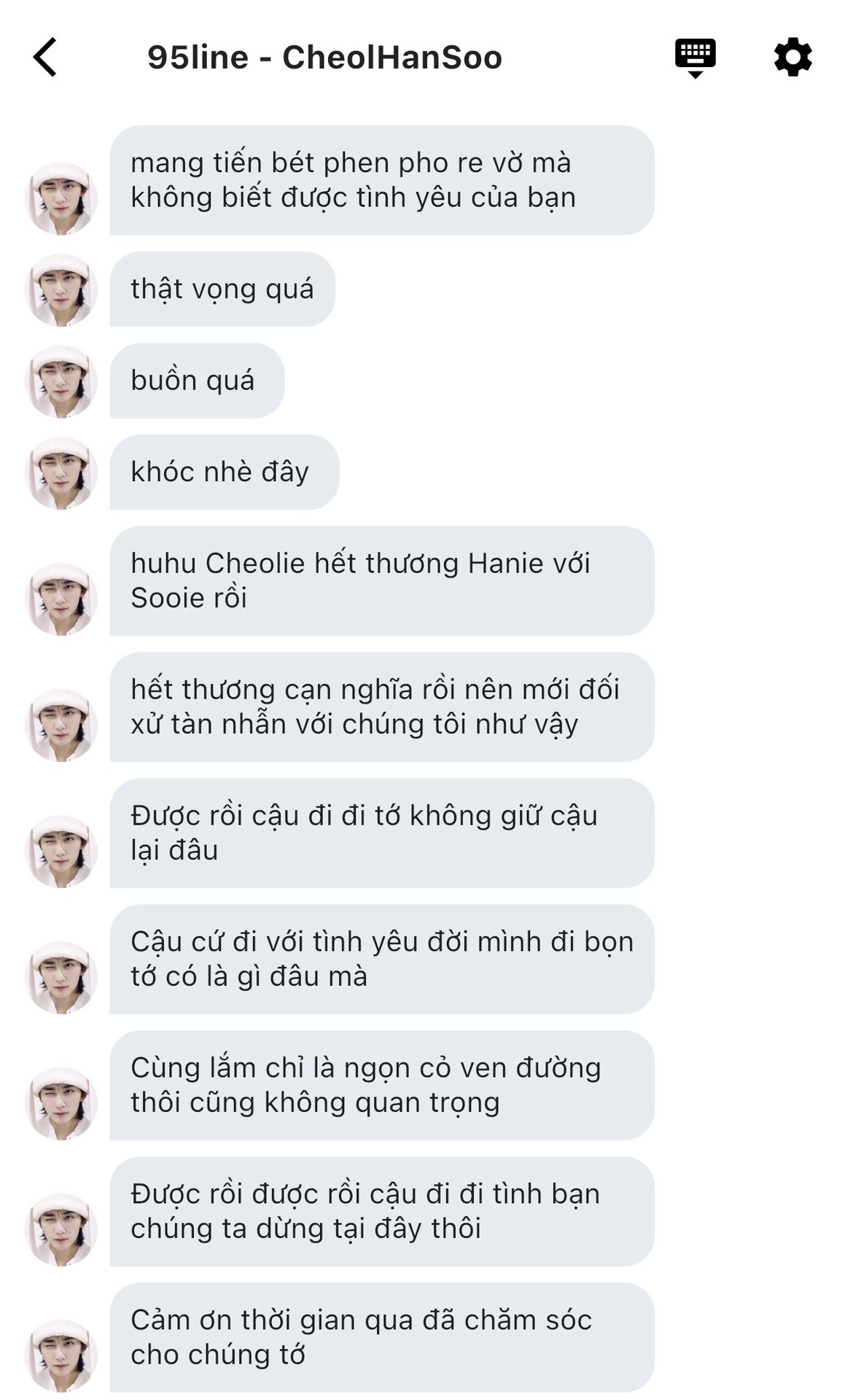
Task: Select 'tình bạn chúng ta dừng tại đây' message
Action: pos(382,1211)
